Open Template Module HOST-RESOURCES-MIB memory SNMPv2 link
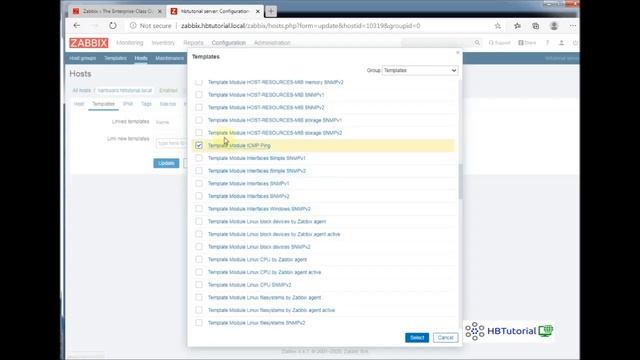The image size is (640, 360). tap(276, 82)
